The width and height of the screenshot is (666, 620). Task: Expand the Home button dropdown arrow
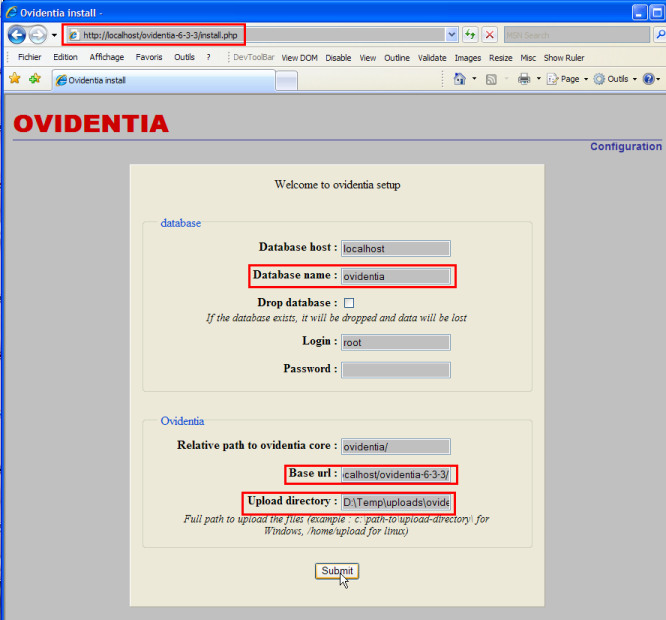coord(474,79)
